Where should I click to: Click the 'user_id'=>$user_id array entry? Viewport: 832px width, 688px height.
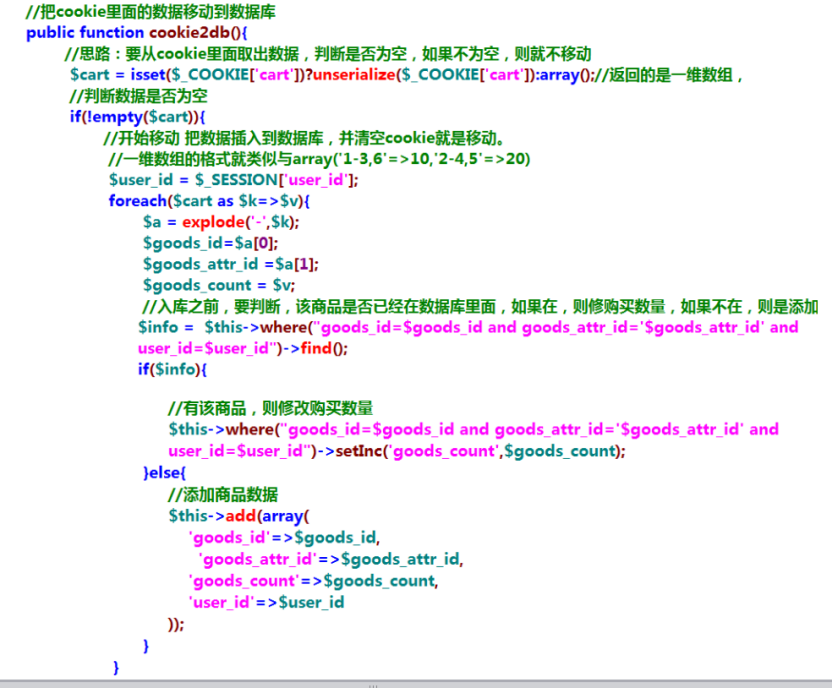tap(266, 602)
